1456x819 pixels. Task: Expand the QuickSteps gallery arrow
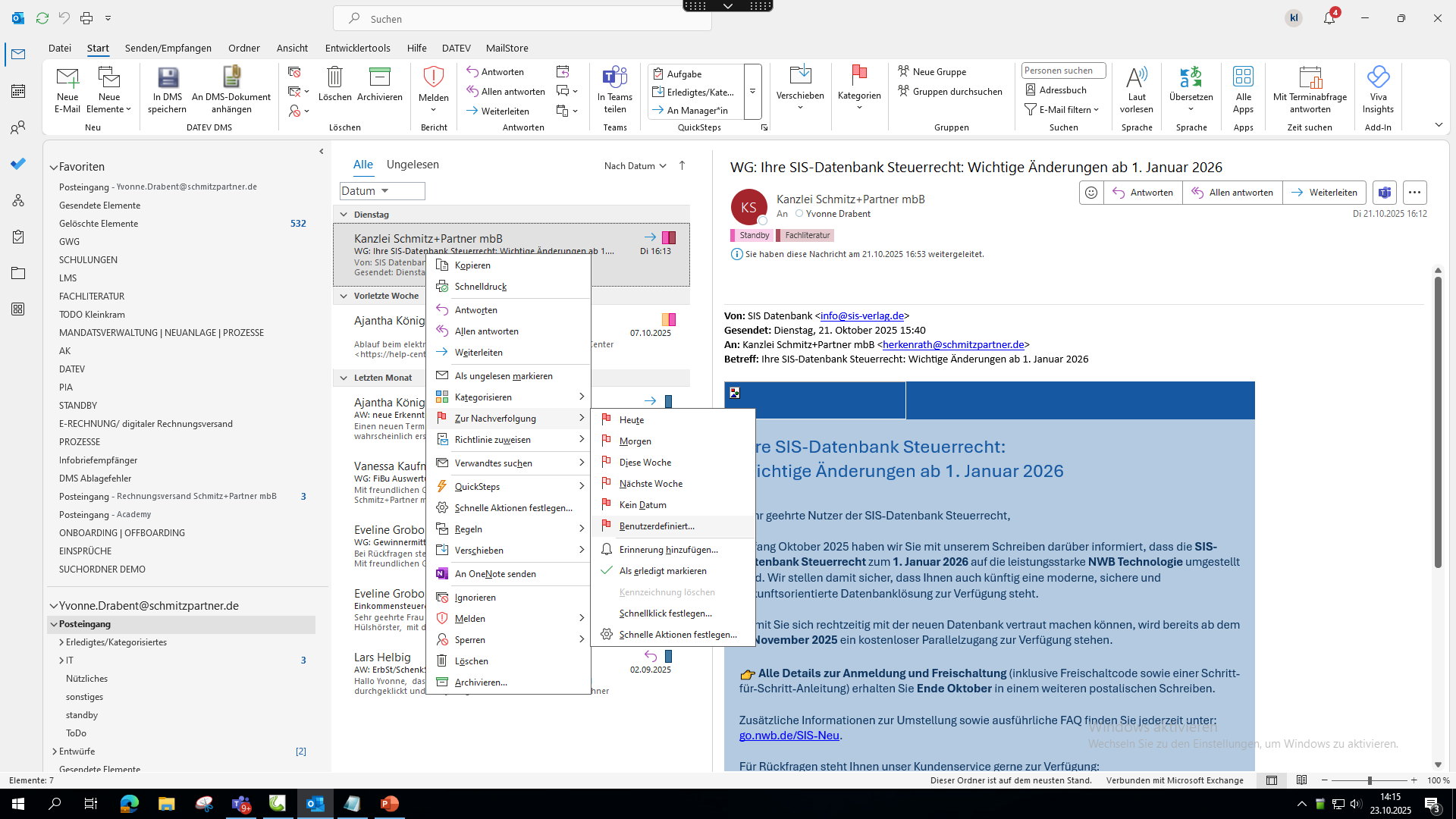coord(752,92)
